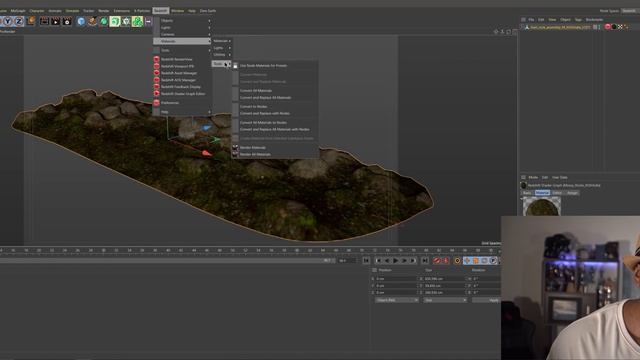Play the animation forward
640x360 pixels.
(396, 260)
